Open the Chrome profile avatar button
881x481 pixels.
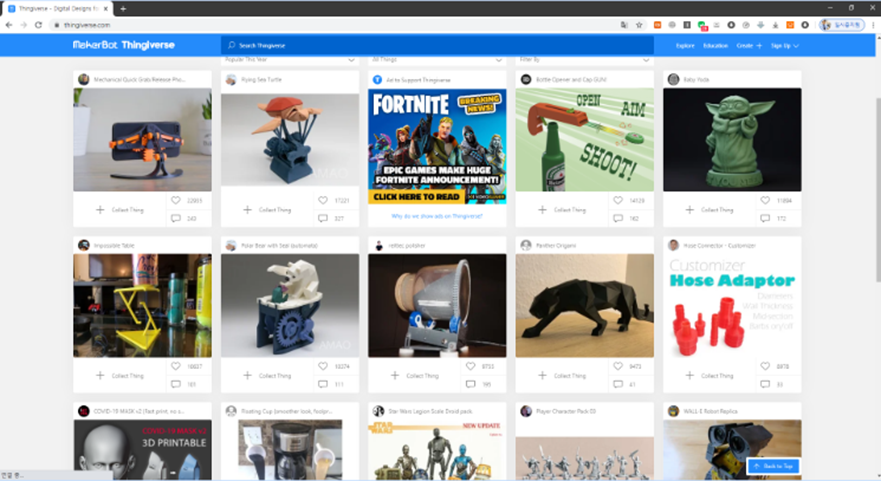[x=842, y=25]
